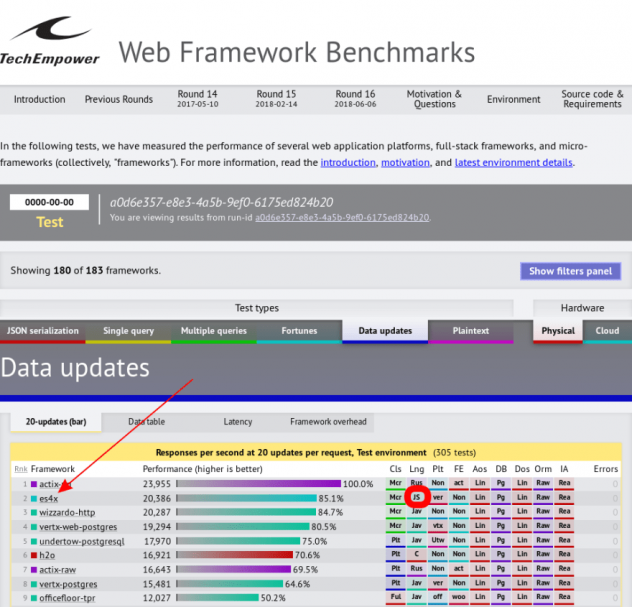
Task: Select the Plaintext test tab
Action: pyautogui.click(x=470, y=330)
